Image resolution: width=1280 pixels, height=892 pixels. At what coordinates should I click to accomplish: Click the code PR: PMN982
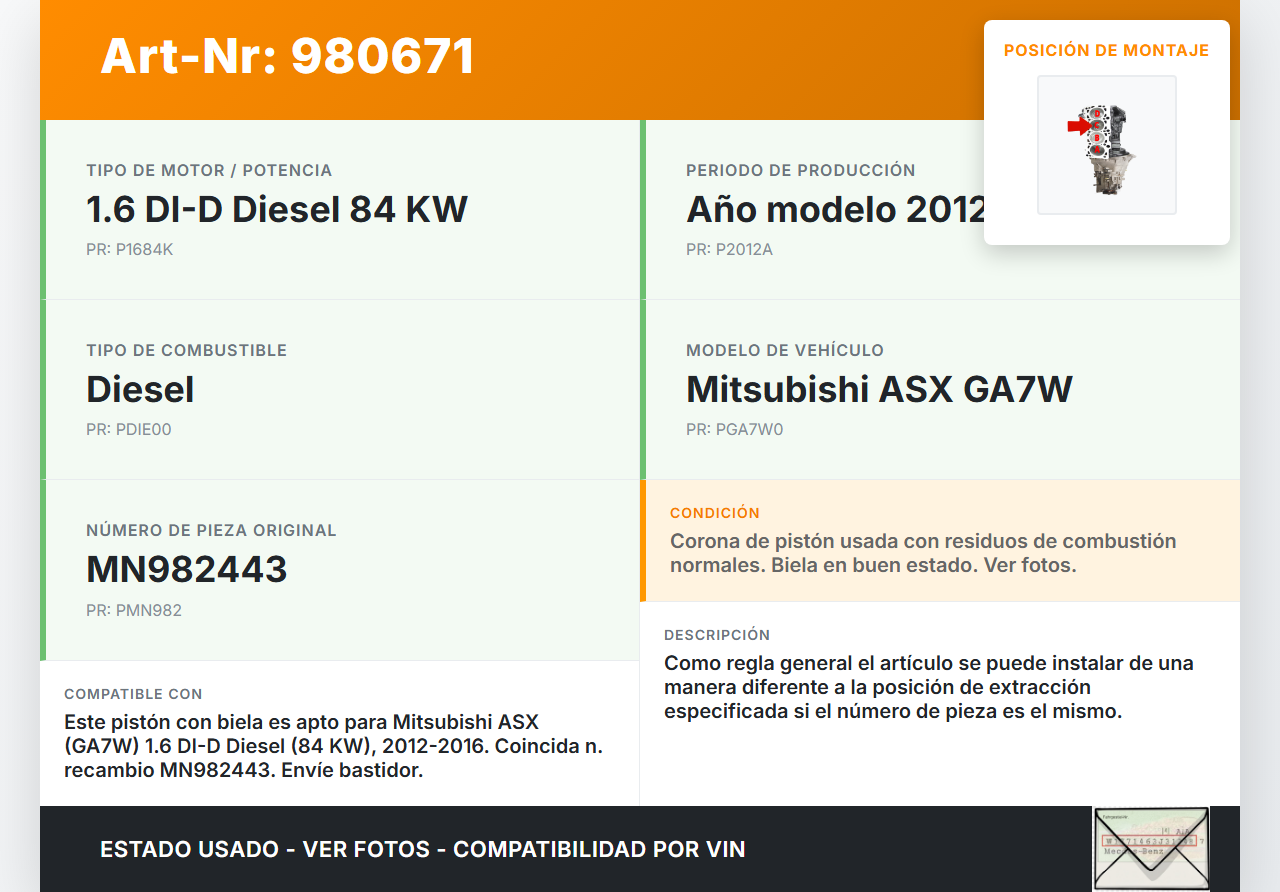click(x=134, y=610)
